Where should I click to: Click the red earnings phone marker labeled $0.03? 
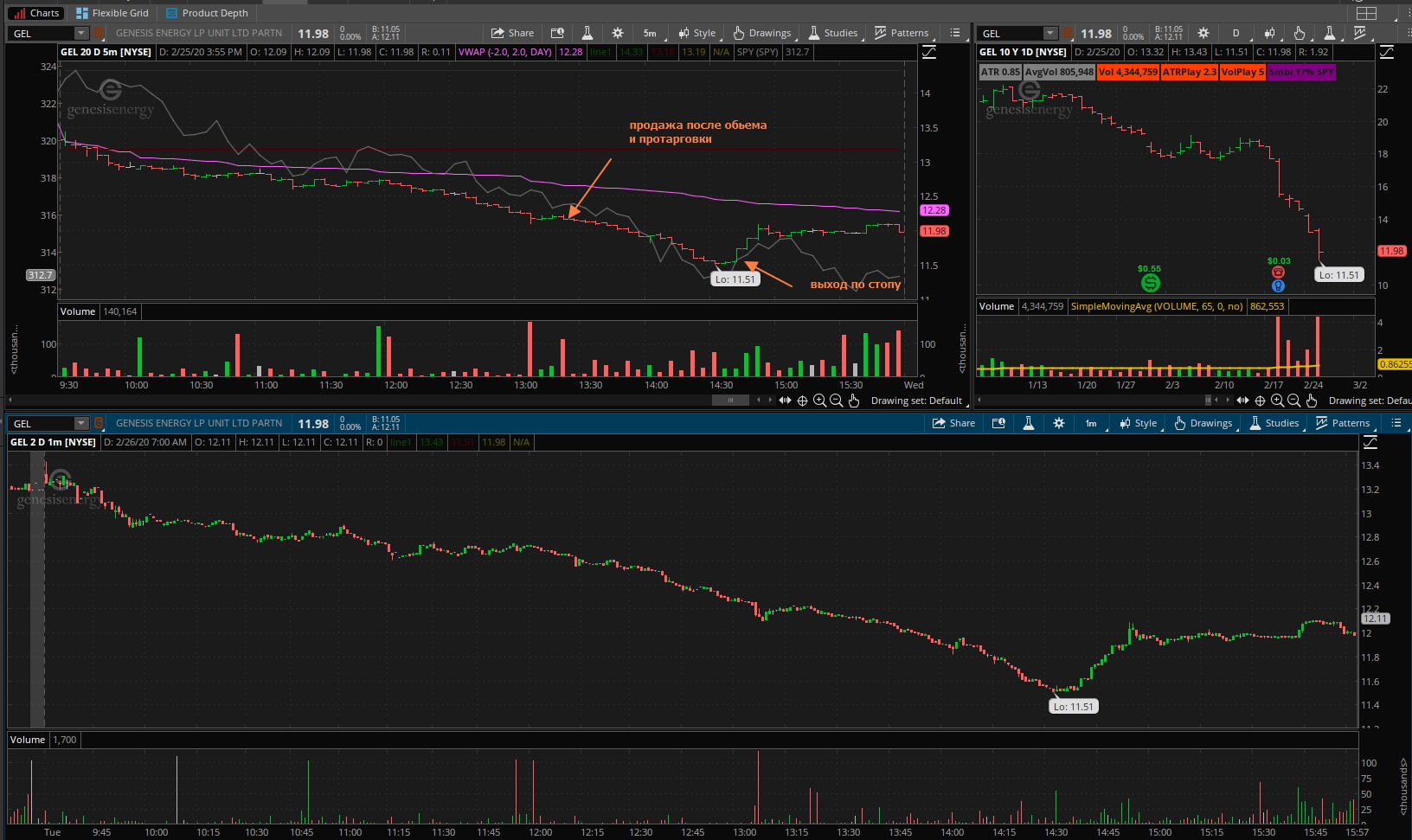pos(1278,273)
